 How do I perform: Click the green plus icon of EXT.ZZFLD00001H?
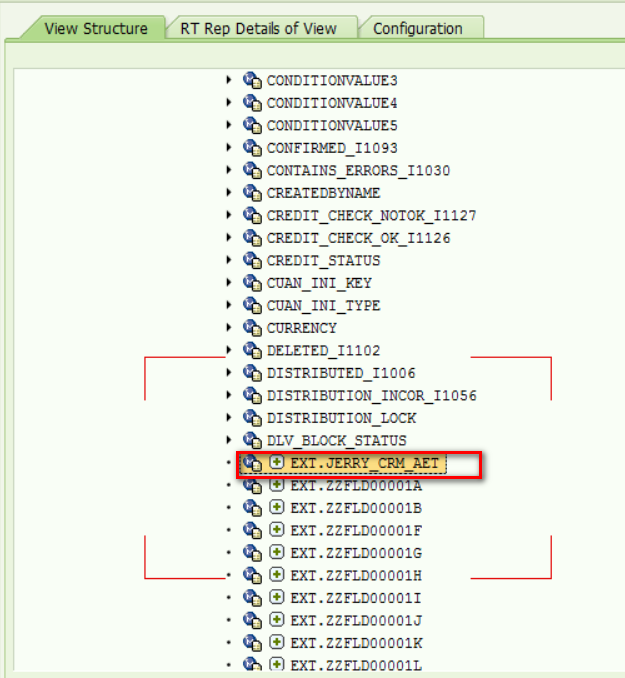click(x=277, y=575)
